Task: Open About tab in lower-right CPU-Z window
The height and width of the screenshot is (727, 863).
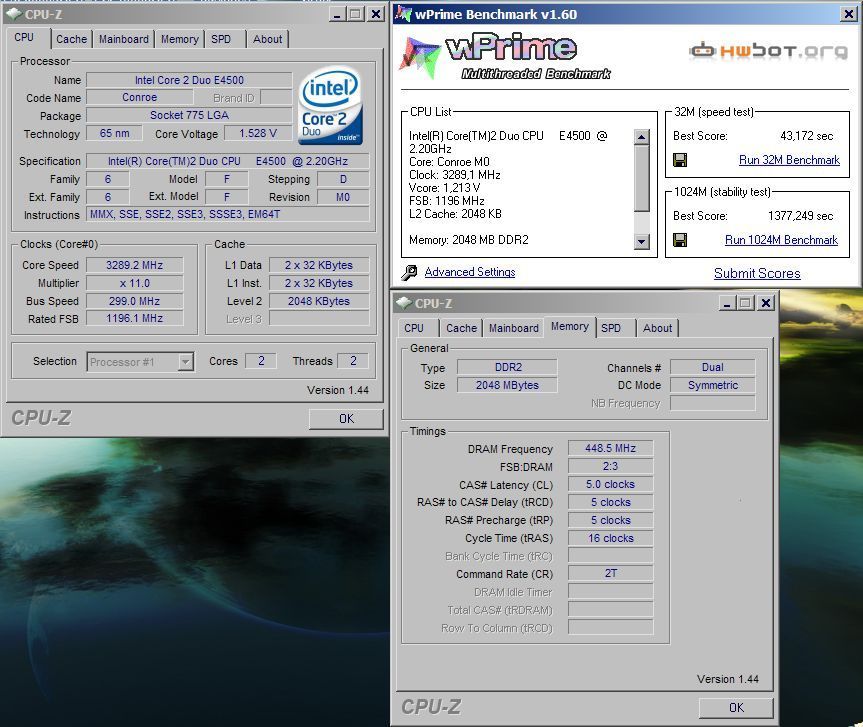Action: 658,328
